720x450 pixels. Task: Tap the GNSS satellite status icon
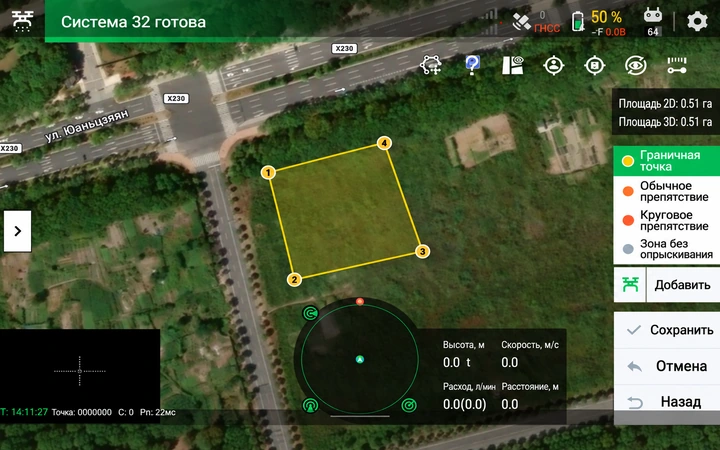[522, 22]
